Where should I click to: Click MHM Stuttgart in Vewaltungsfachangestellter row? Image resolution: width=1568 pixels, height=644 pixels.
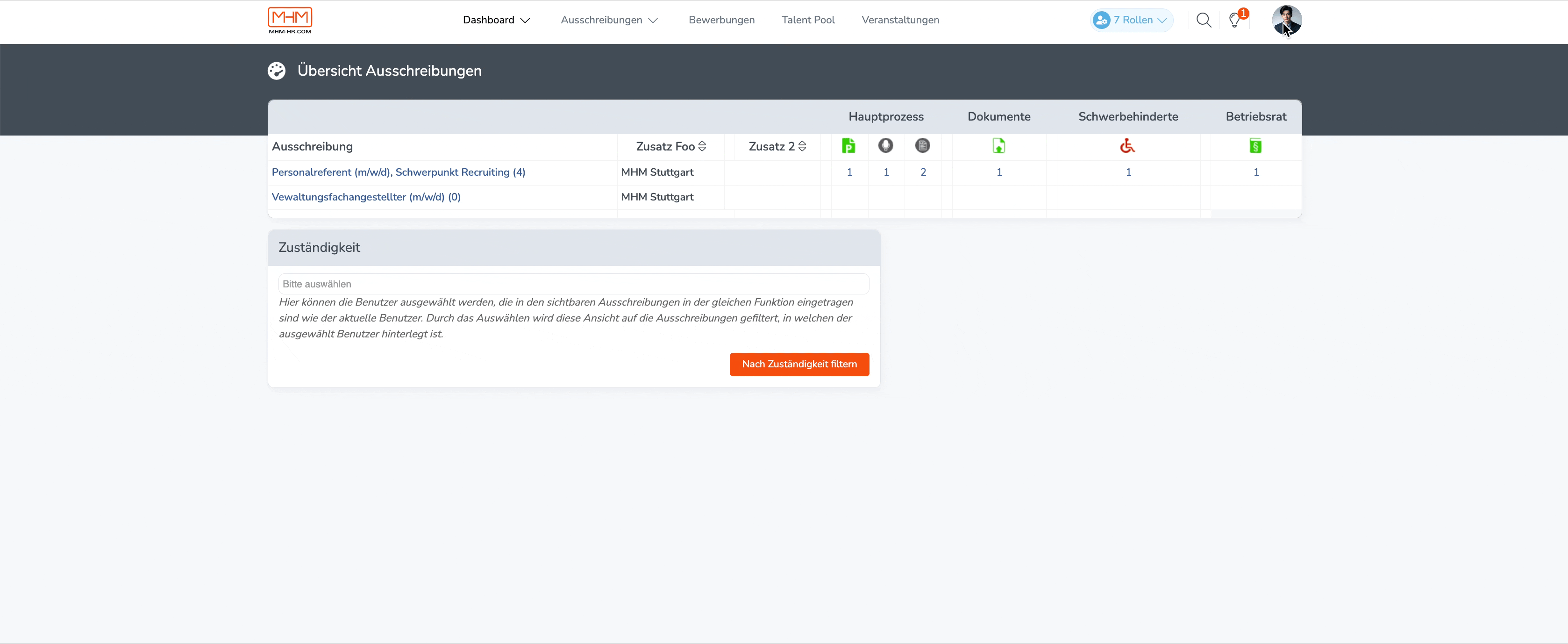[x=657, y=197]
